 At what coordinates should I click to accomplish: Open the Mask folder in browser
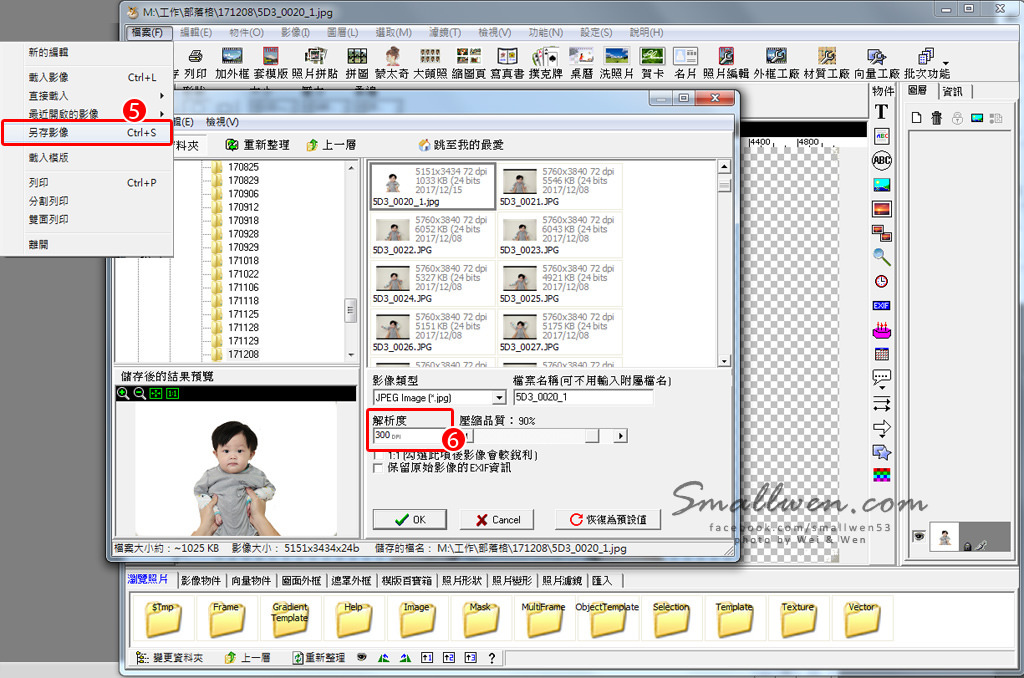480,618
